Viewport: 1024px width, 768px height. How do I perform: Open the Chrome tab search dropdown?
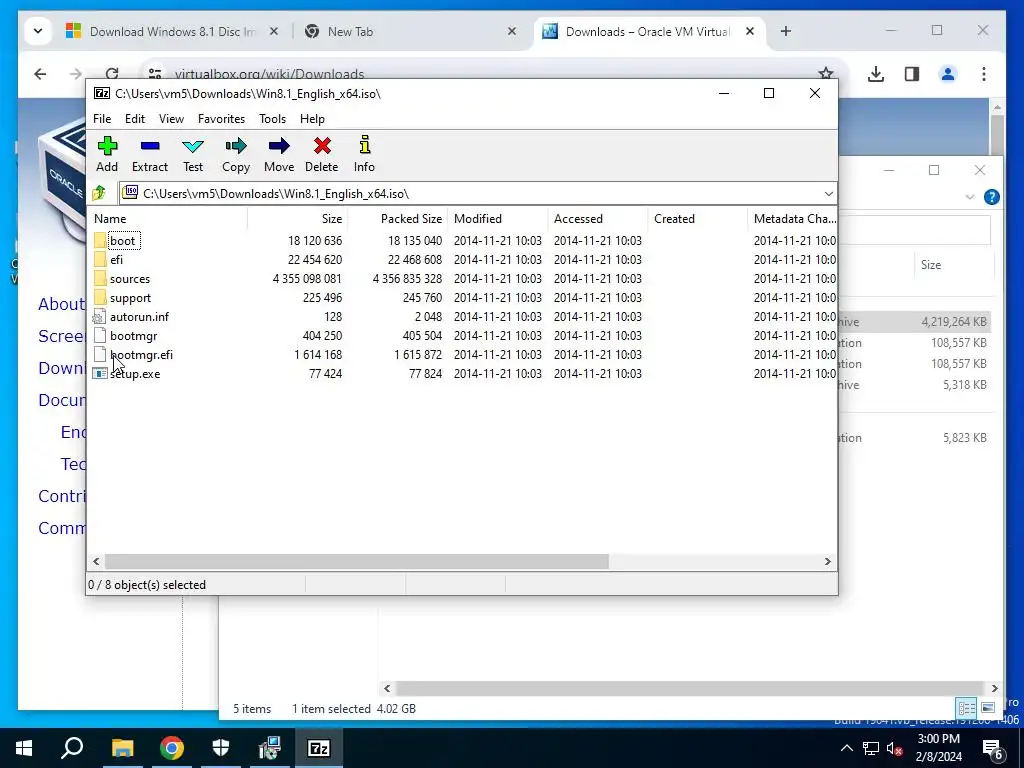38,31
